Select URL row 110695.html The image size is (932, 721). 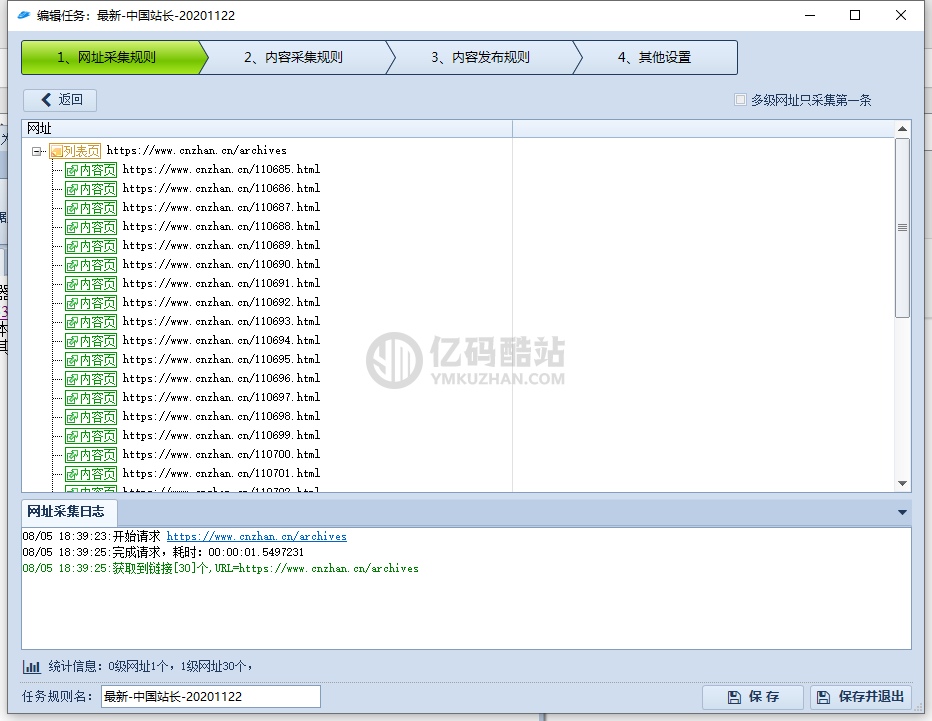click(x=222, y=360)
